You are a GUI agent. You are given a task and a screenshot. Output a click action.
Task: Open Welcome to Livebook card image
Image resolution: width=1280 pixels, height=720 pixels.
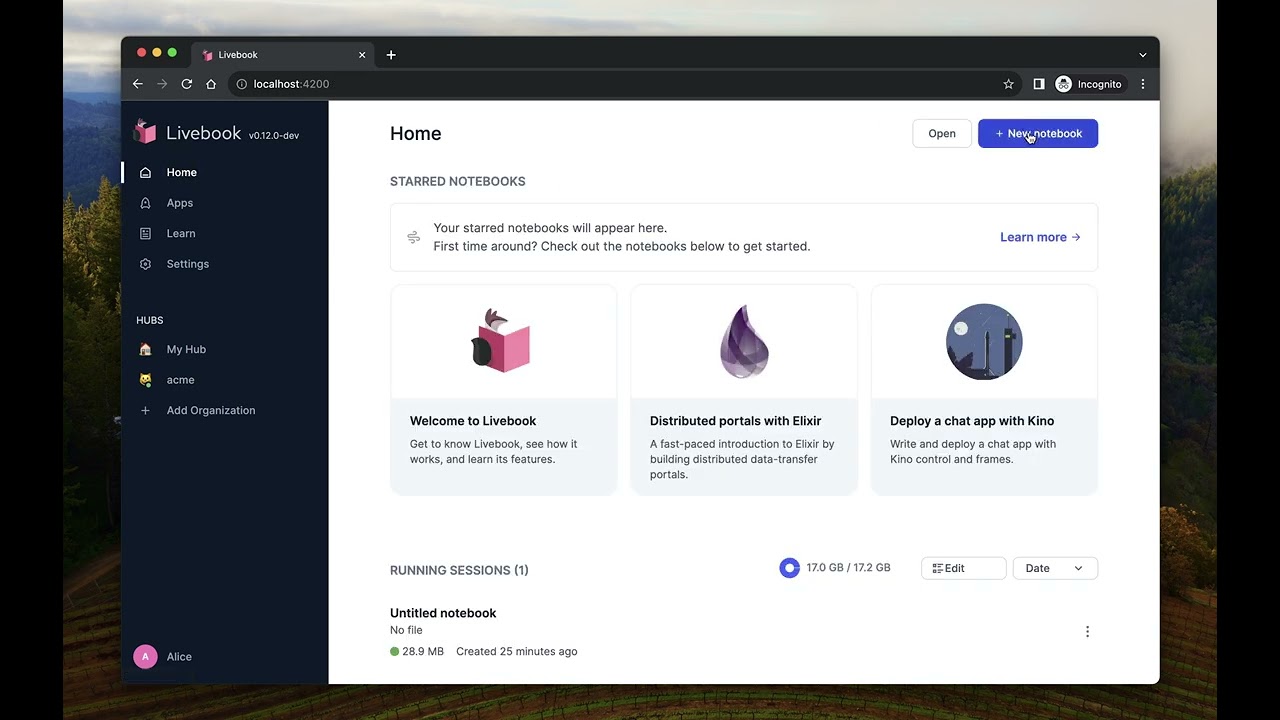[x=503, y=342]
